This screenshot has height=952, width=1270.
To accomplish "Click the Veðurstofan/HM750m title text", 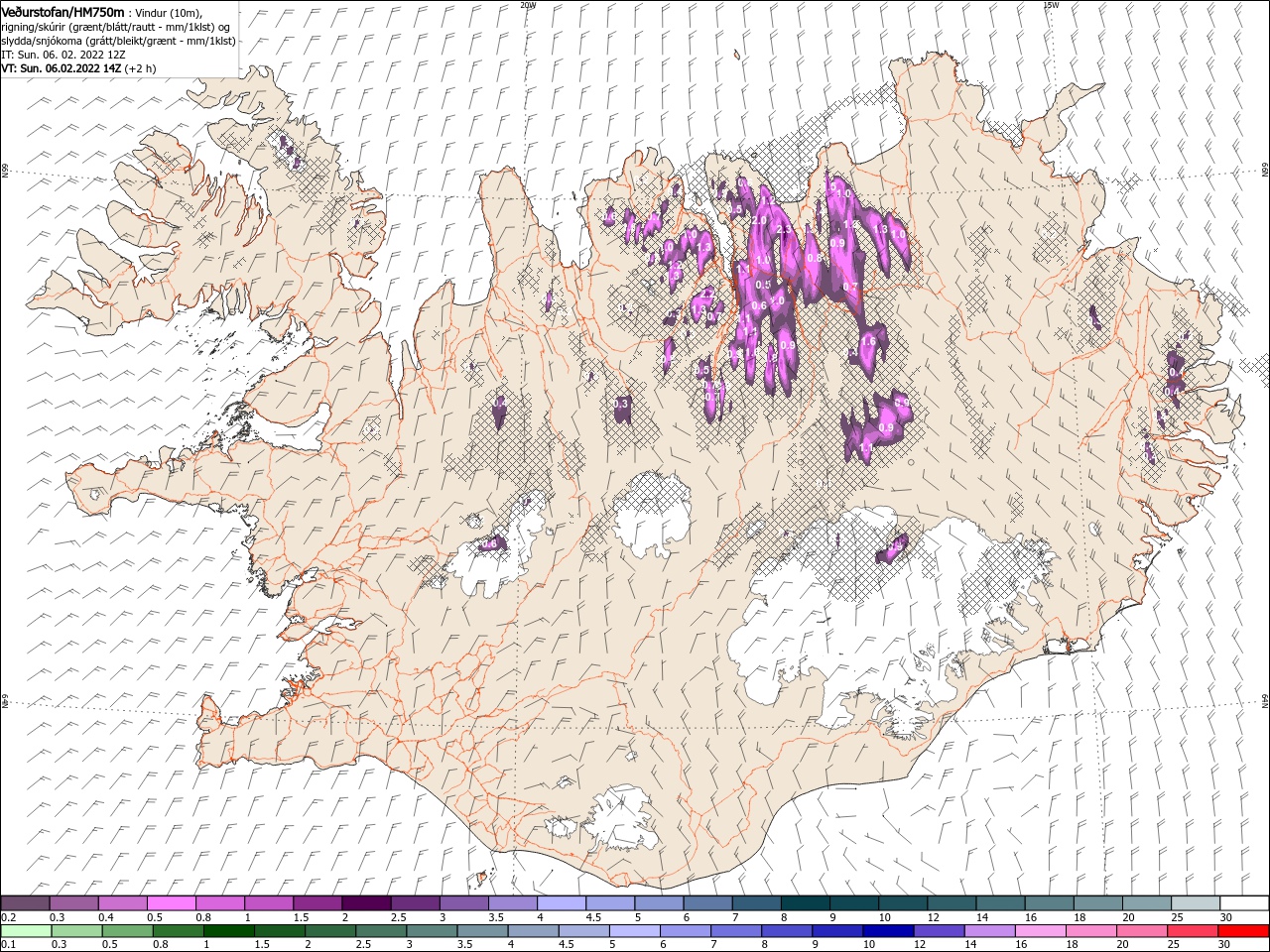I will coord(63,11).
